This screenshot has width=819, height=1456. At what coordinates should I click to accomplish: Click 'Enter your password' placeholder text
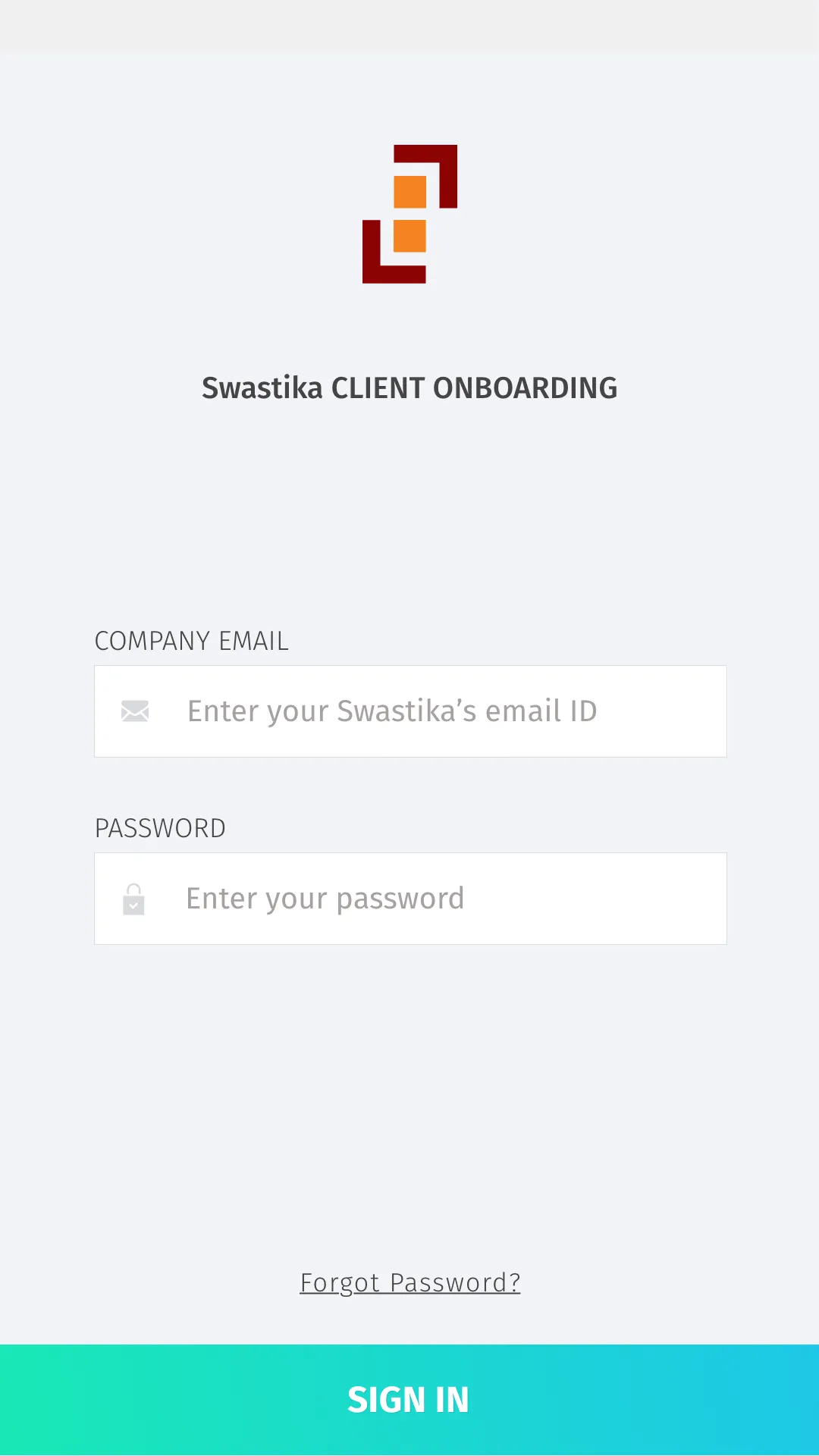325,899
